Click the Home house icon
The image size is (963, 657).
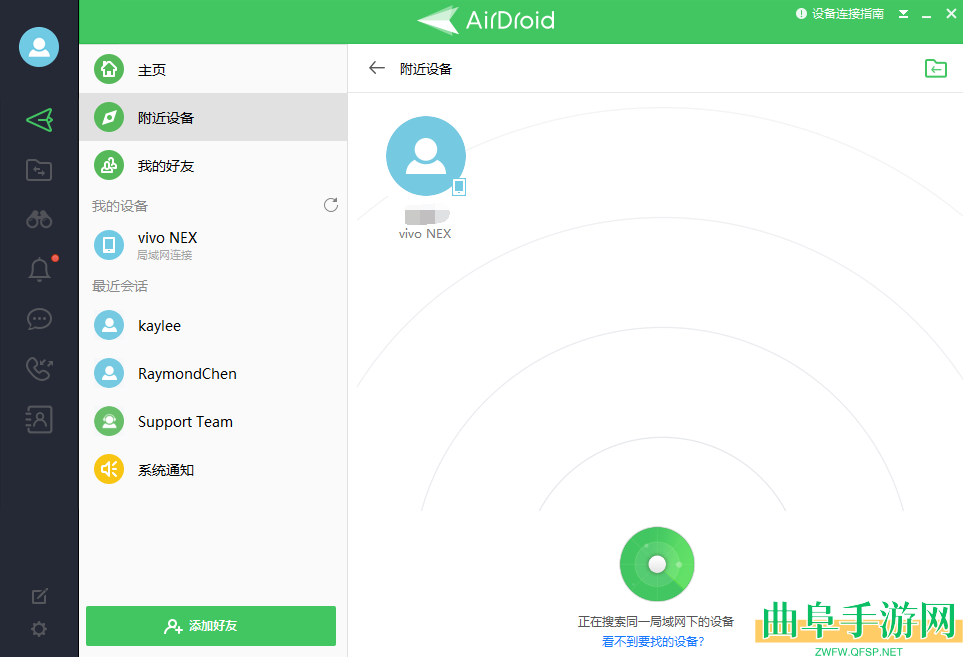tap(109, 69)
